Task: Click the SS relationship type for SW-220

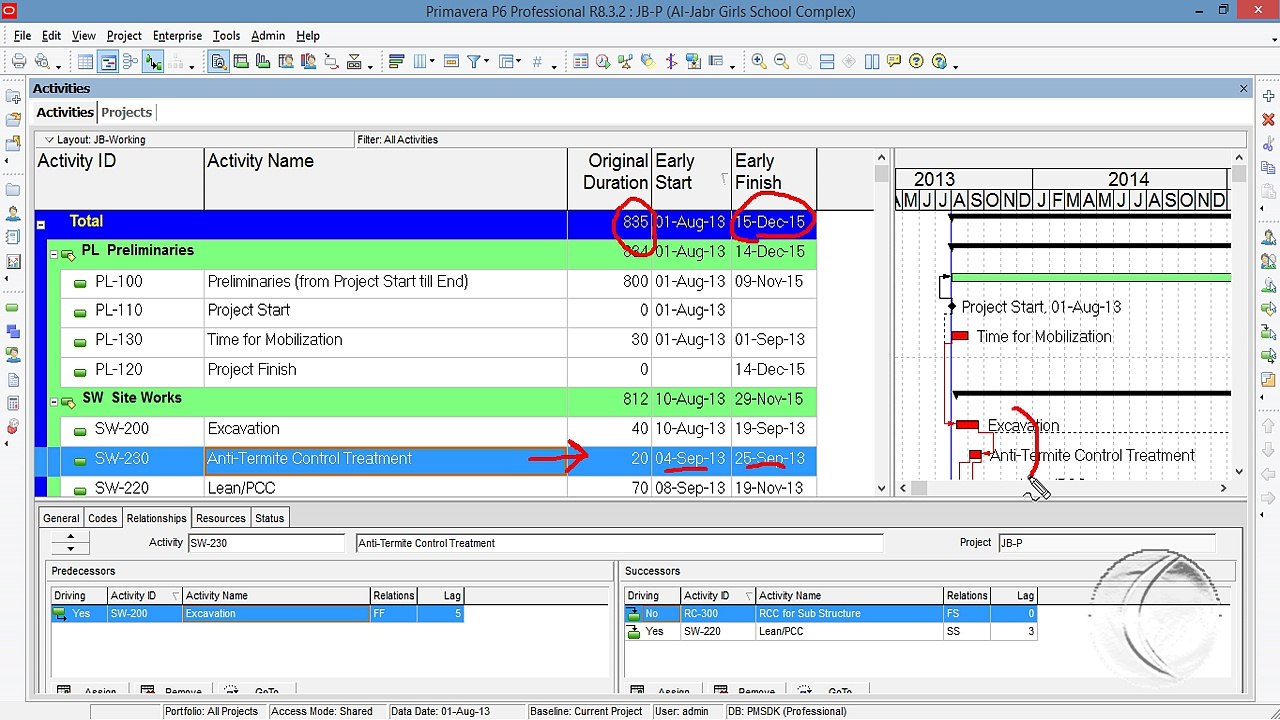Action: [x=967, y=632]
